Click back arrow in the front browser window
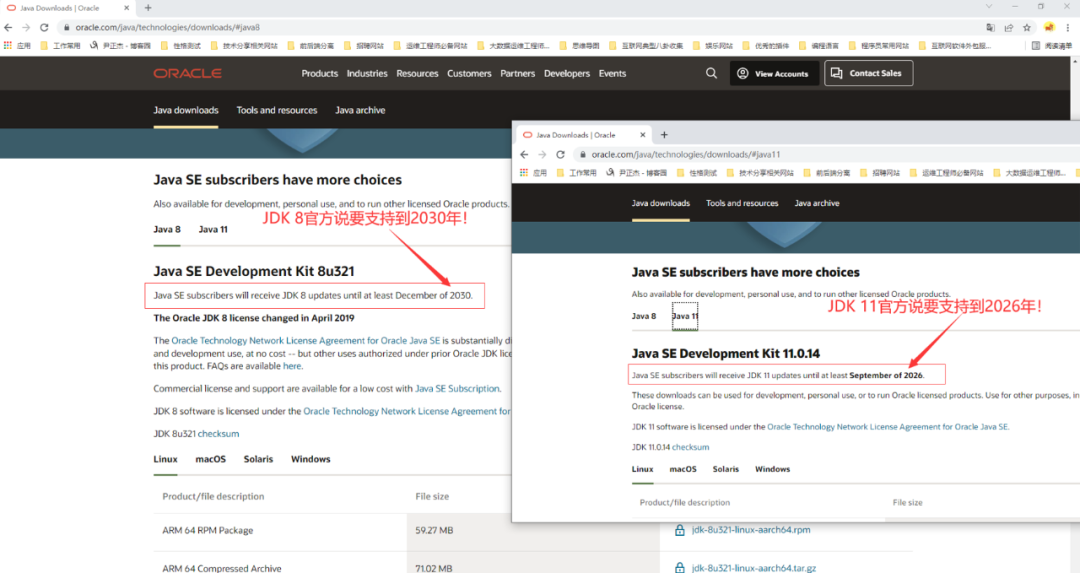Image resolution: width=1080 pixels, height=573 pixels. click(525, 154)
